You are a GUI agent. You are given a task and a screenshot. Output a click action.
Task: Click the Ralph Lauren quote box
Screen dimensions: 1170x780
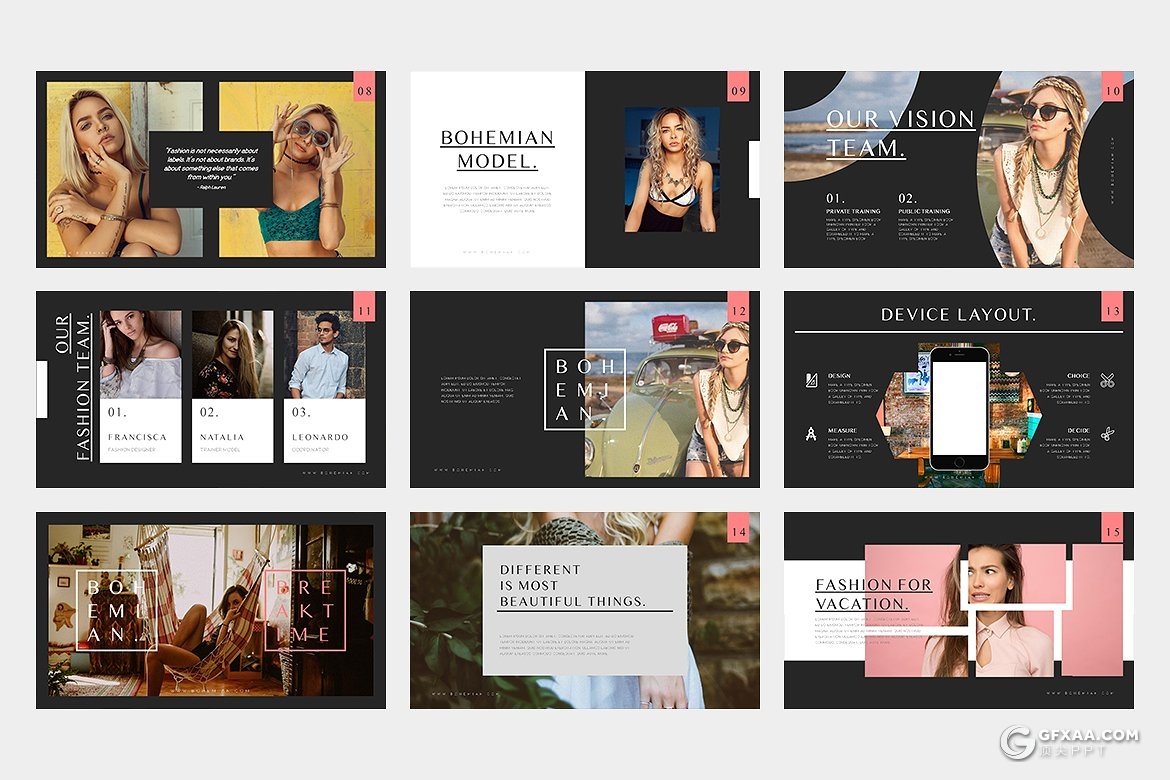point(211,168)
